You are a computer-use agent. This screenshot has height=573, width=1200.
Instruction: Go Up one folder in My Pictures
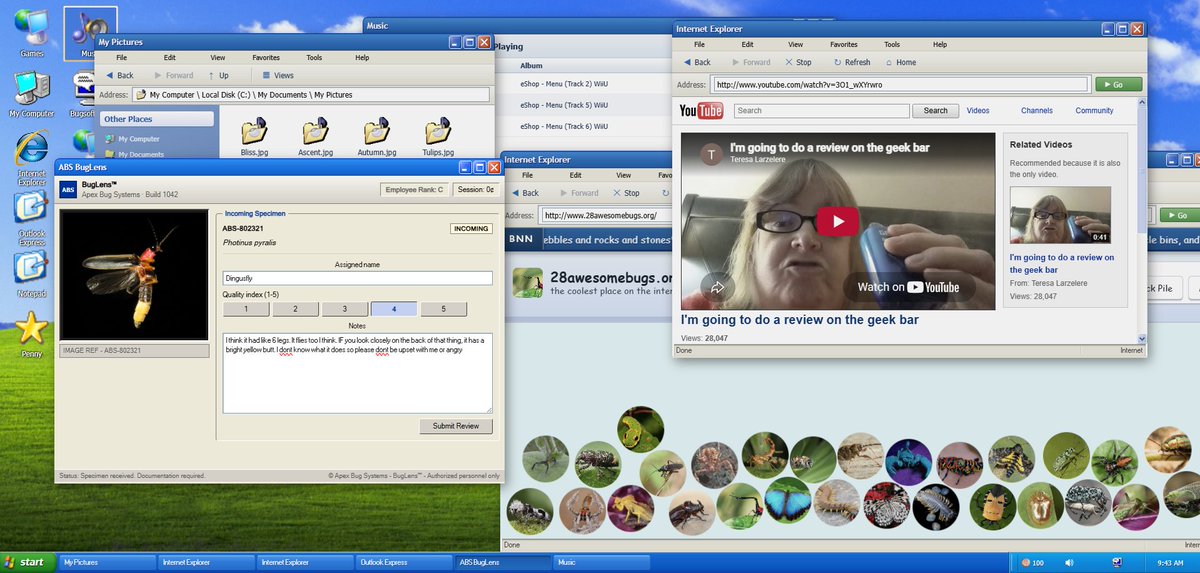(218, 75)
